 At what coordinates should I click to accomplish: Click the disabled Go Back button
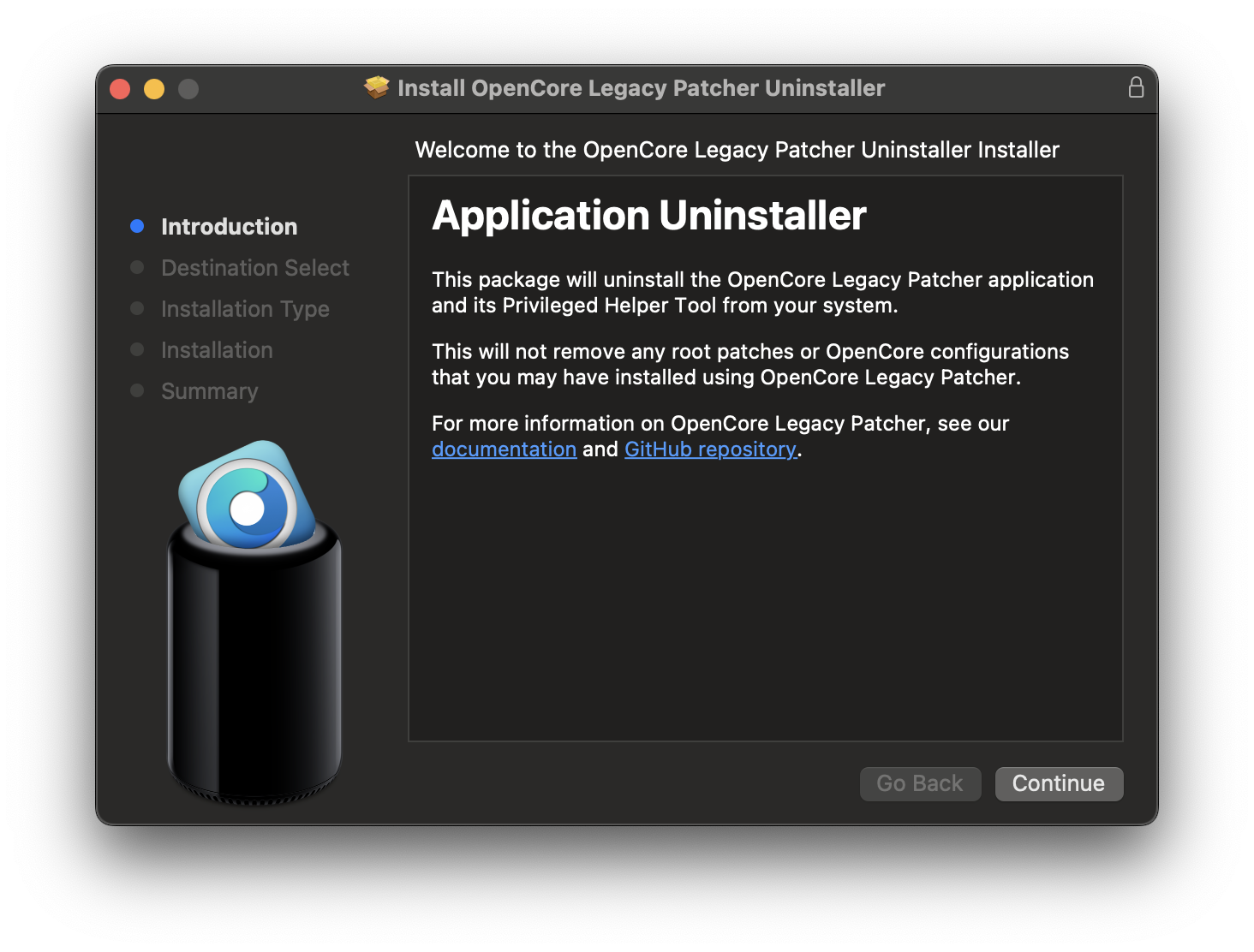click(x=920, y=783)
